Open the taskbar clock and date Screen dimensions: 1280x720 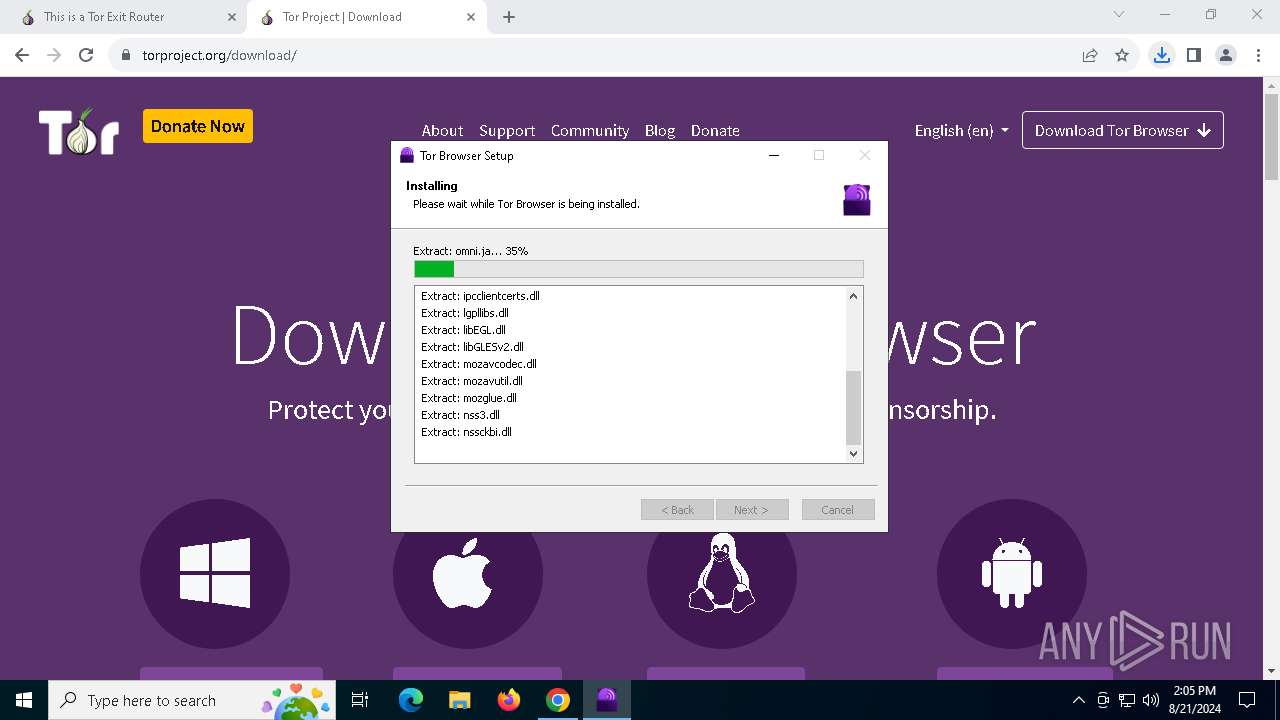1195,700
